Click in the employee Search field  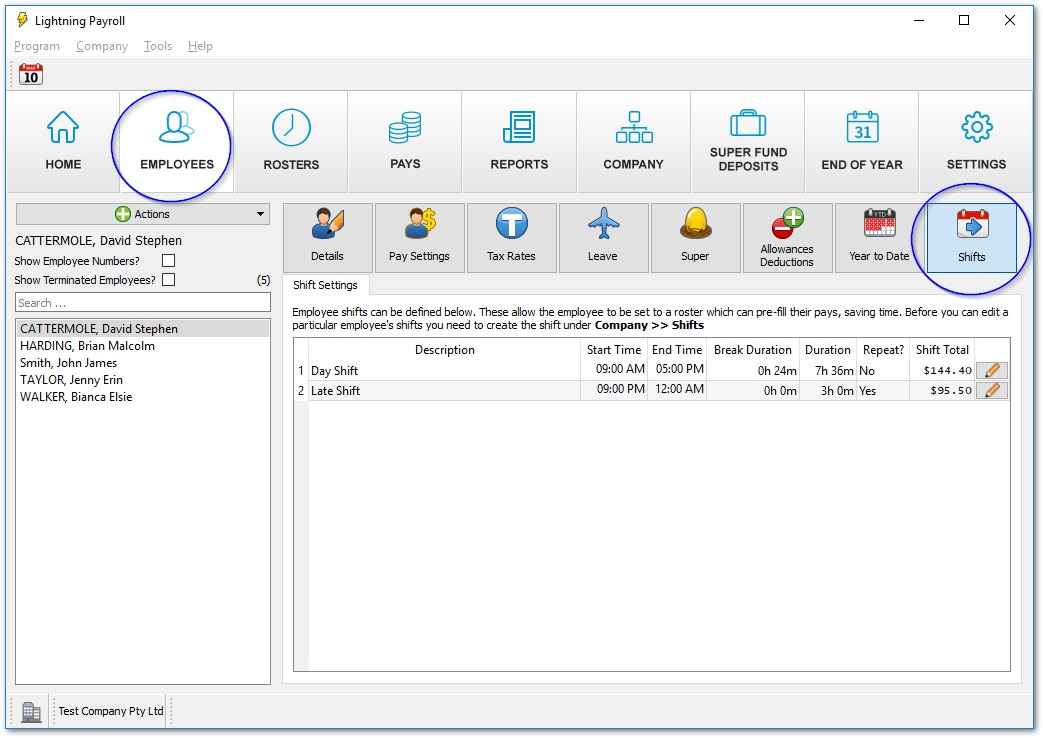click(x=143, y=303)
